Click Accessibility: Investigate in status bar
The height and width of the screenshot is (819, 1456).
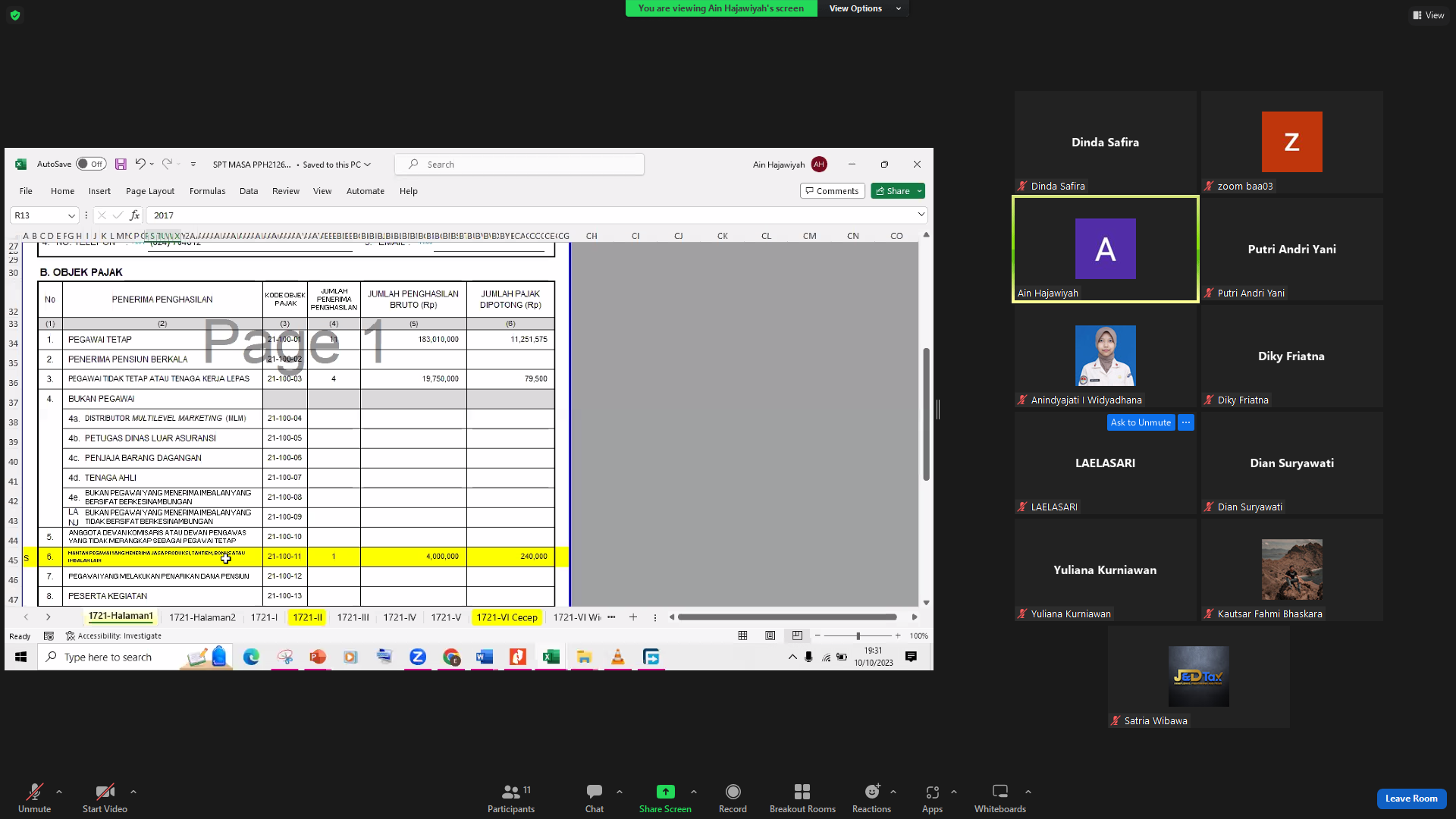tap(114, 636)
